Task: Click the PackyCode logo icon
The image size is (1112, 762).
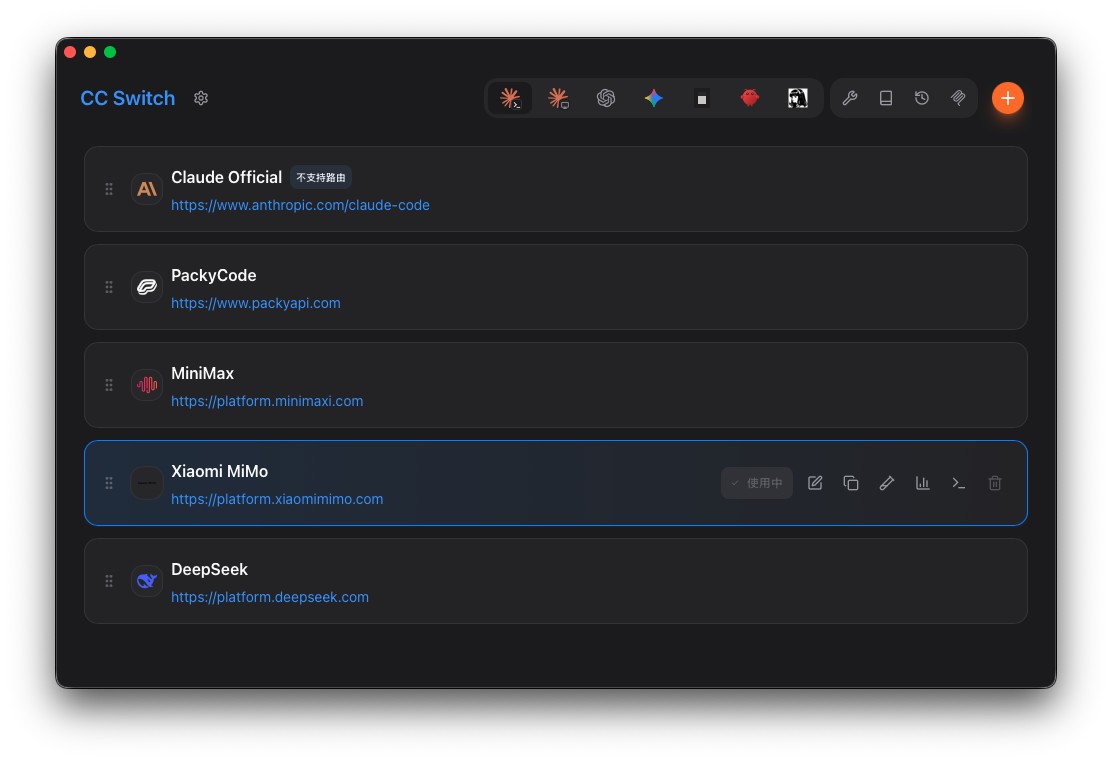Action: pyautogui.click(x=147, y=287)
